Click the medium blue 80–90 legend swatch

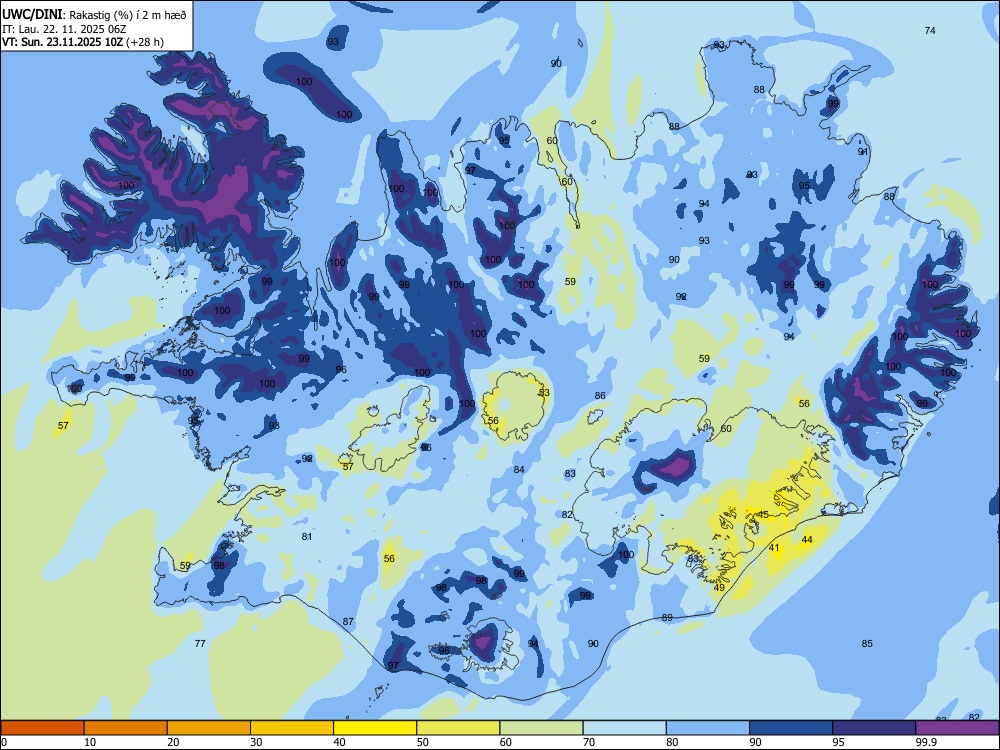(708, 728)
